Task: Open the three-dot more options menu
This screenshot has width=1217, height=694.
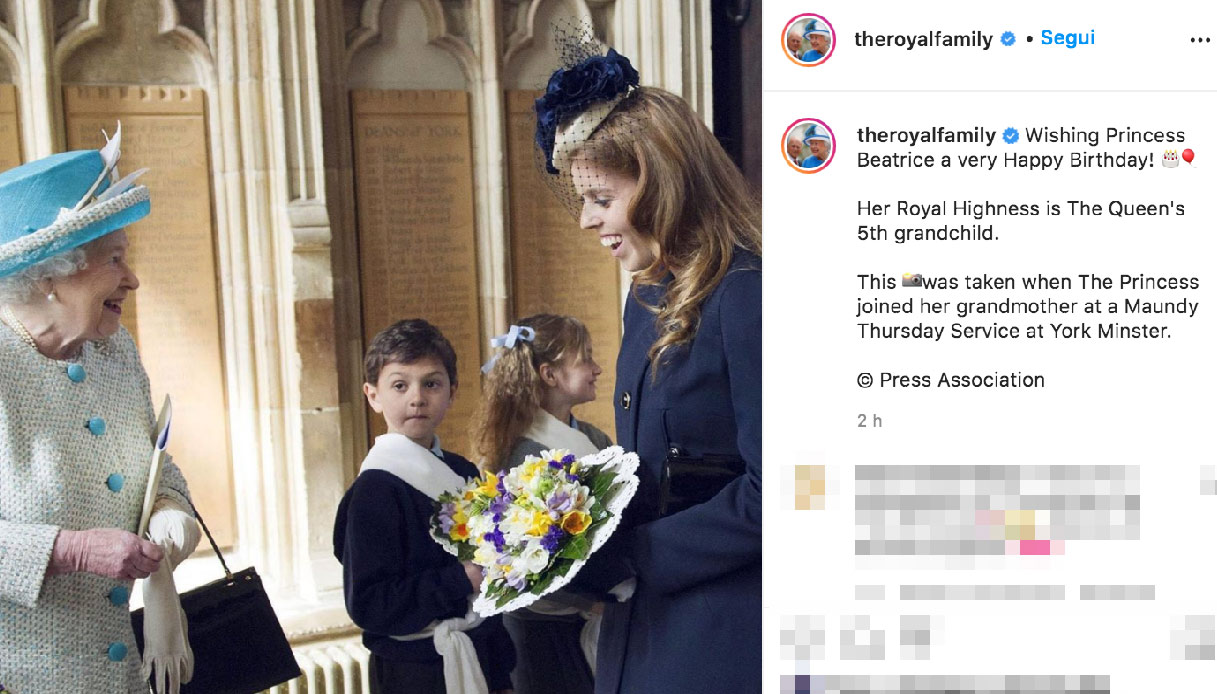Action: (1200, 41)
